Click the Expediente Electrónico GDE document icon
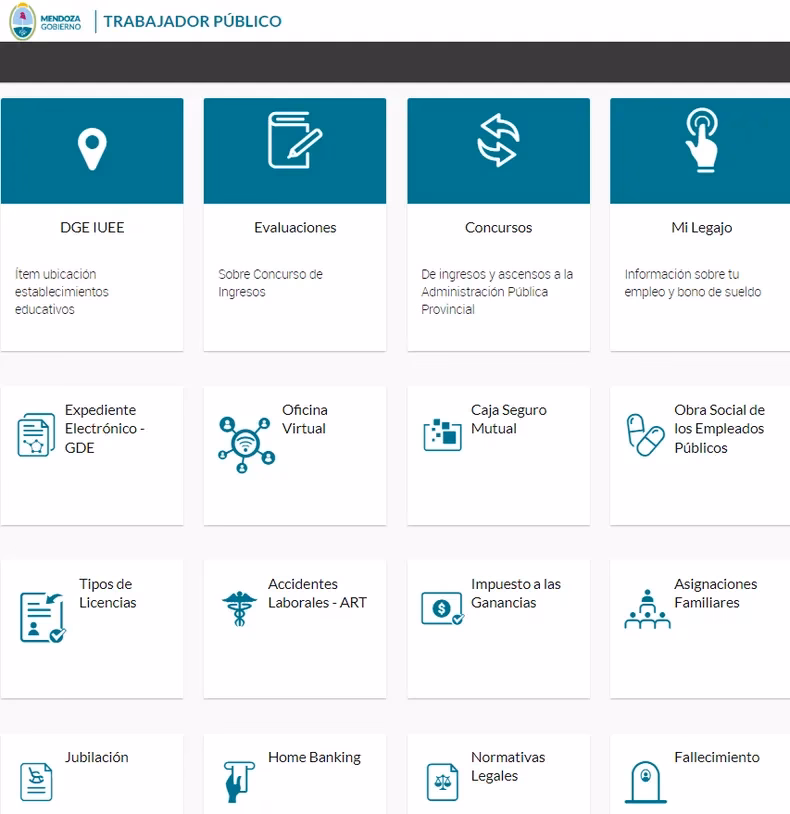 (37, 435)
